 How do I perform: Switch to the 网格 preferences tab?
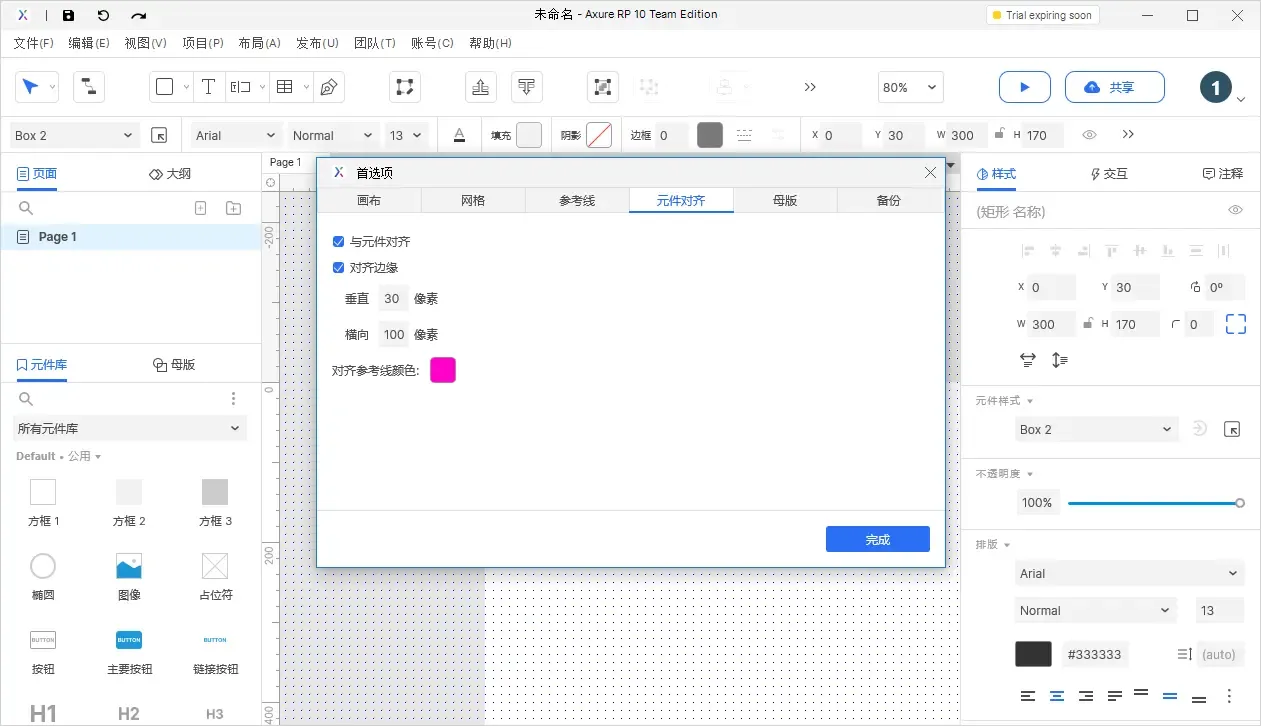(473, 201)
